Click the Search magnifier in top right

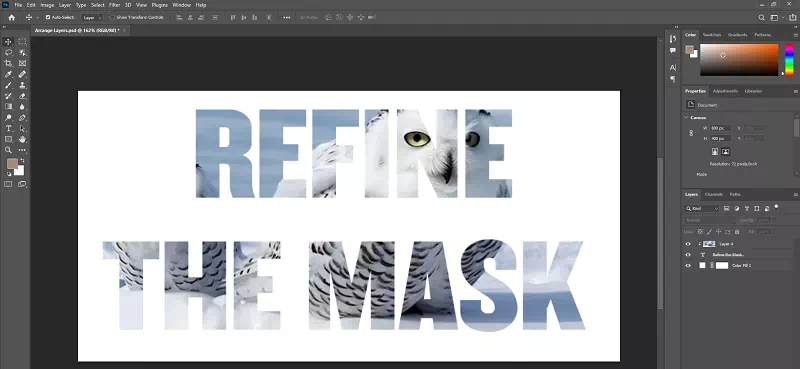pos(761,17)
